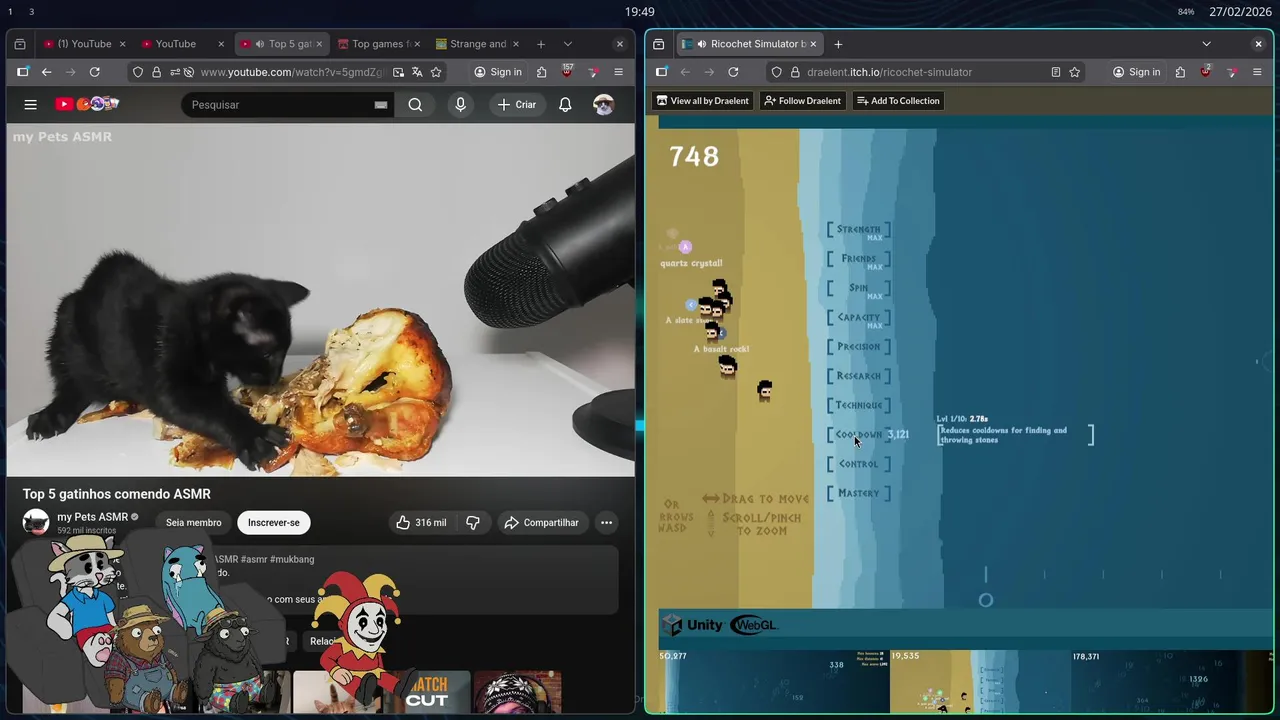
Task: Go back in YouTube window
Action: pos(46,72)
